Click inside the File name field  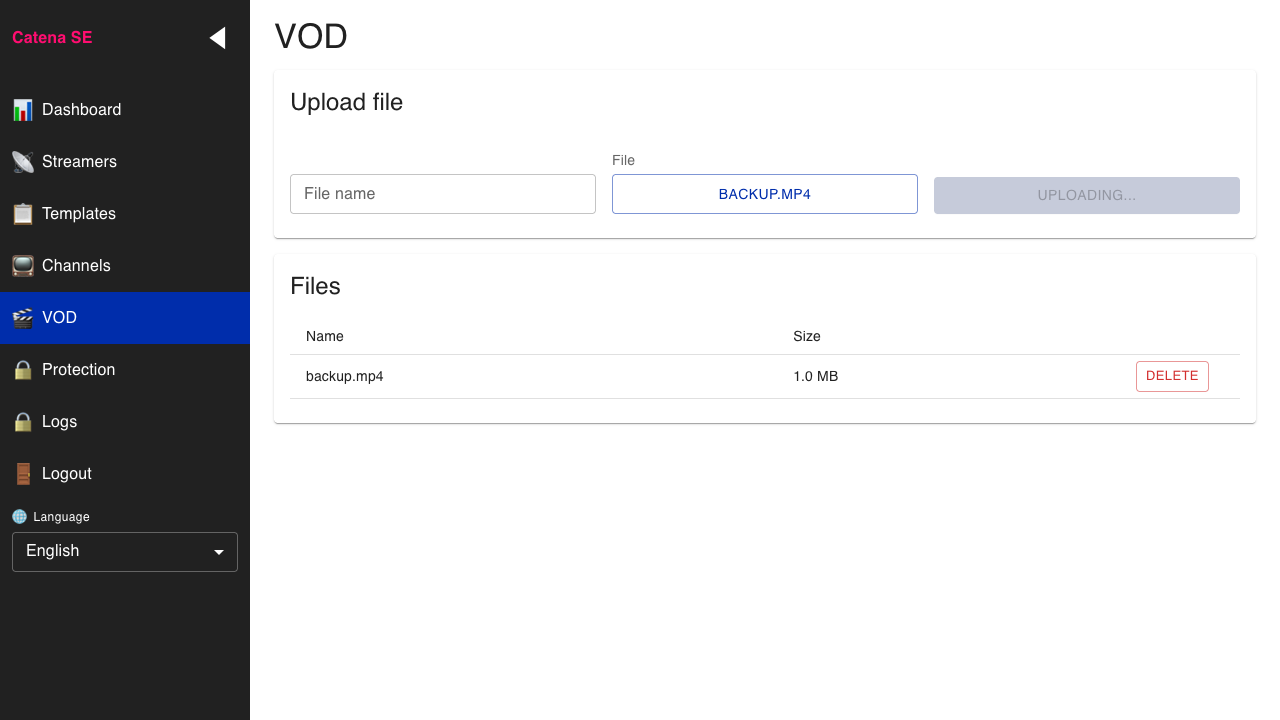coord(443,194)
